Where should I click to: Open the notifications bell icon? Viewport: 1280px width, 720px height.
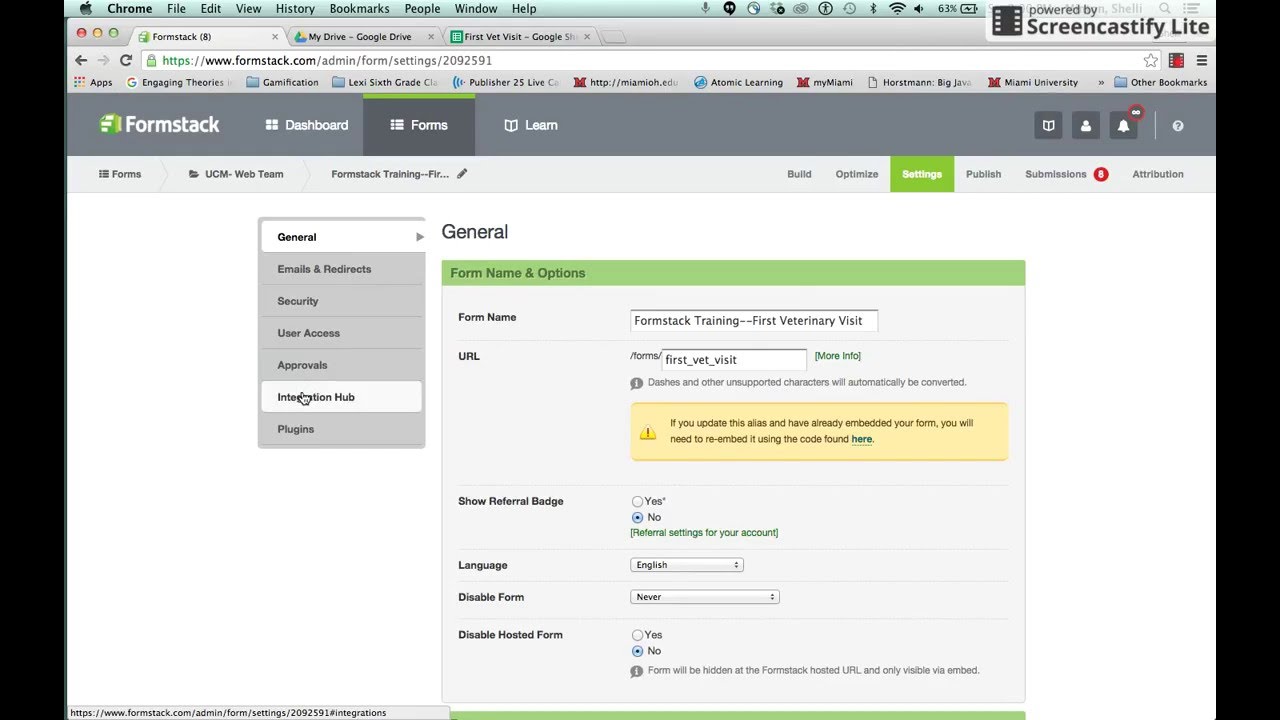click(x=1123, y=125)
